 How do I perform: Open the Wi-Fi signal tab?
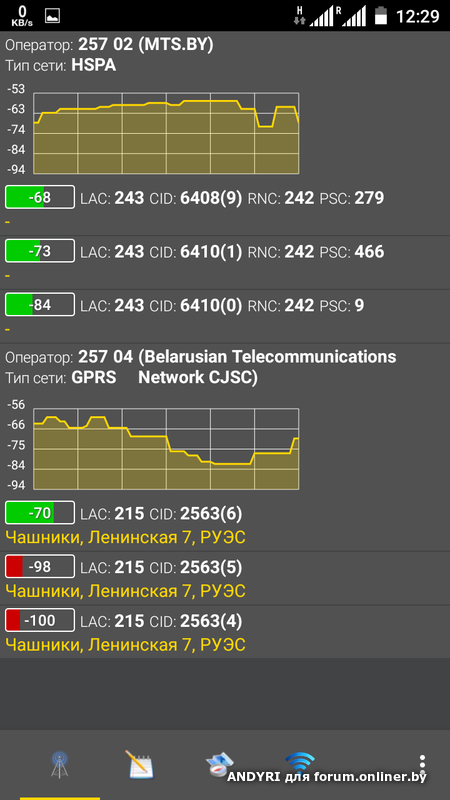(299, 762)
